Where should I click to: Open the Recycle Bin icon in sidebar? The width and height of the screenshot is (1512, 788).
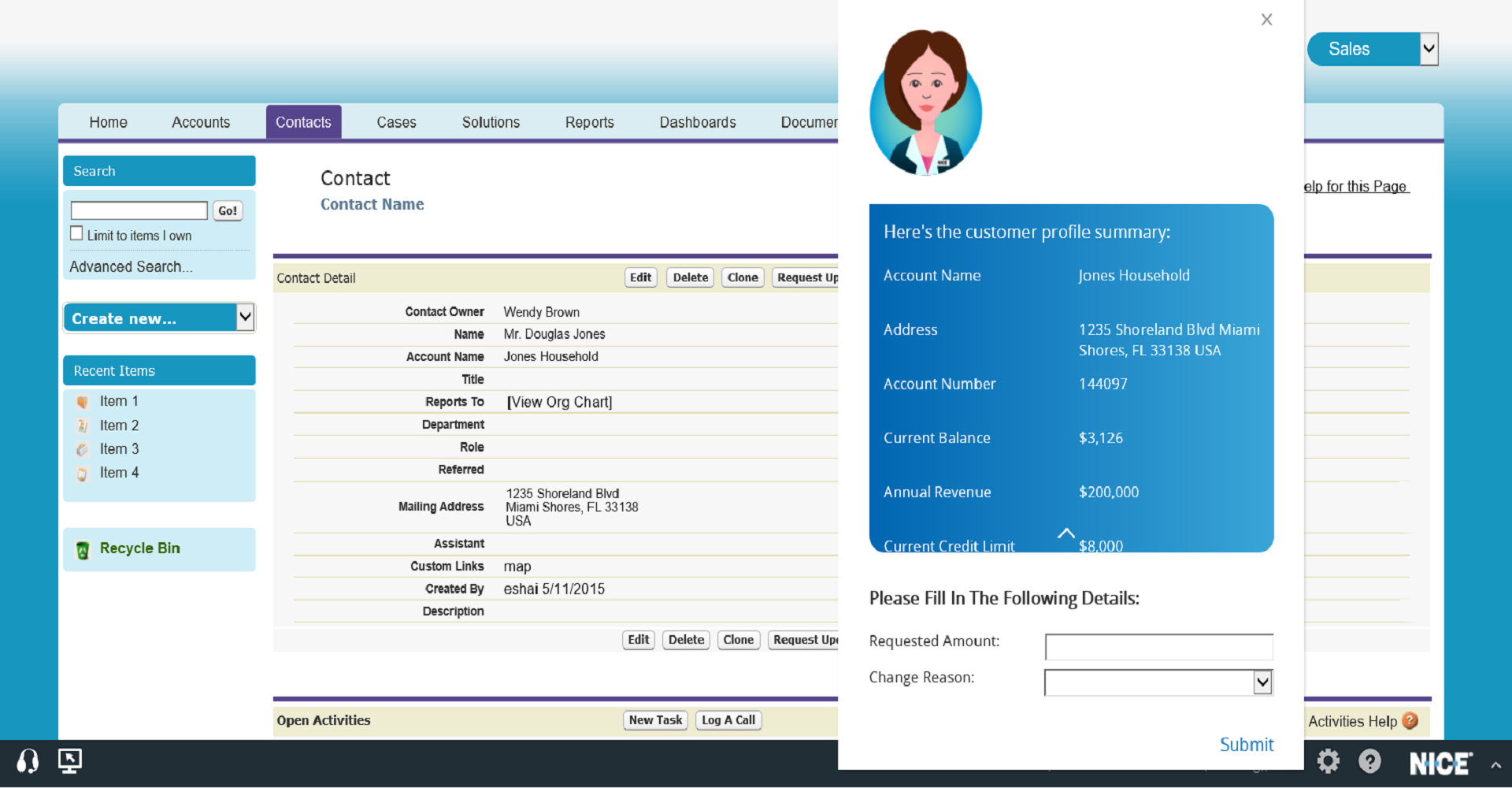click(x=82, y=549)
